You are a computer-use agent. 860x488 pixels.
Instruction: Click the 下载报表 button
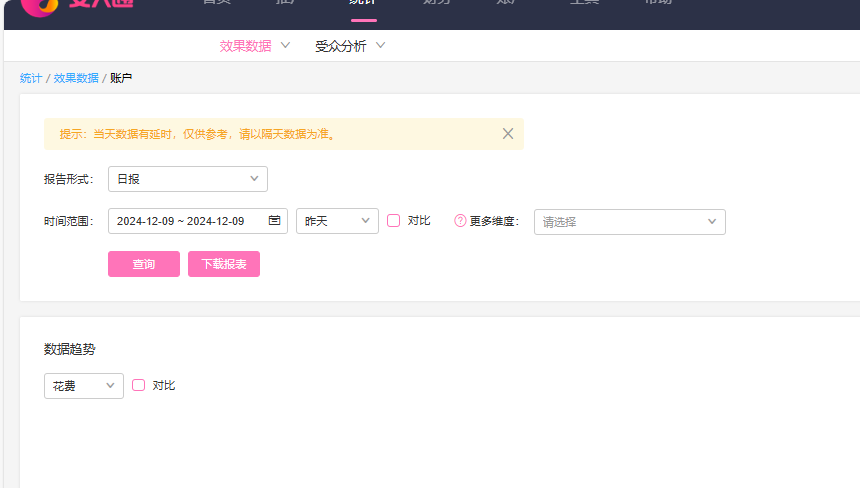[x=224, y=264]
